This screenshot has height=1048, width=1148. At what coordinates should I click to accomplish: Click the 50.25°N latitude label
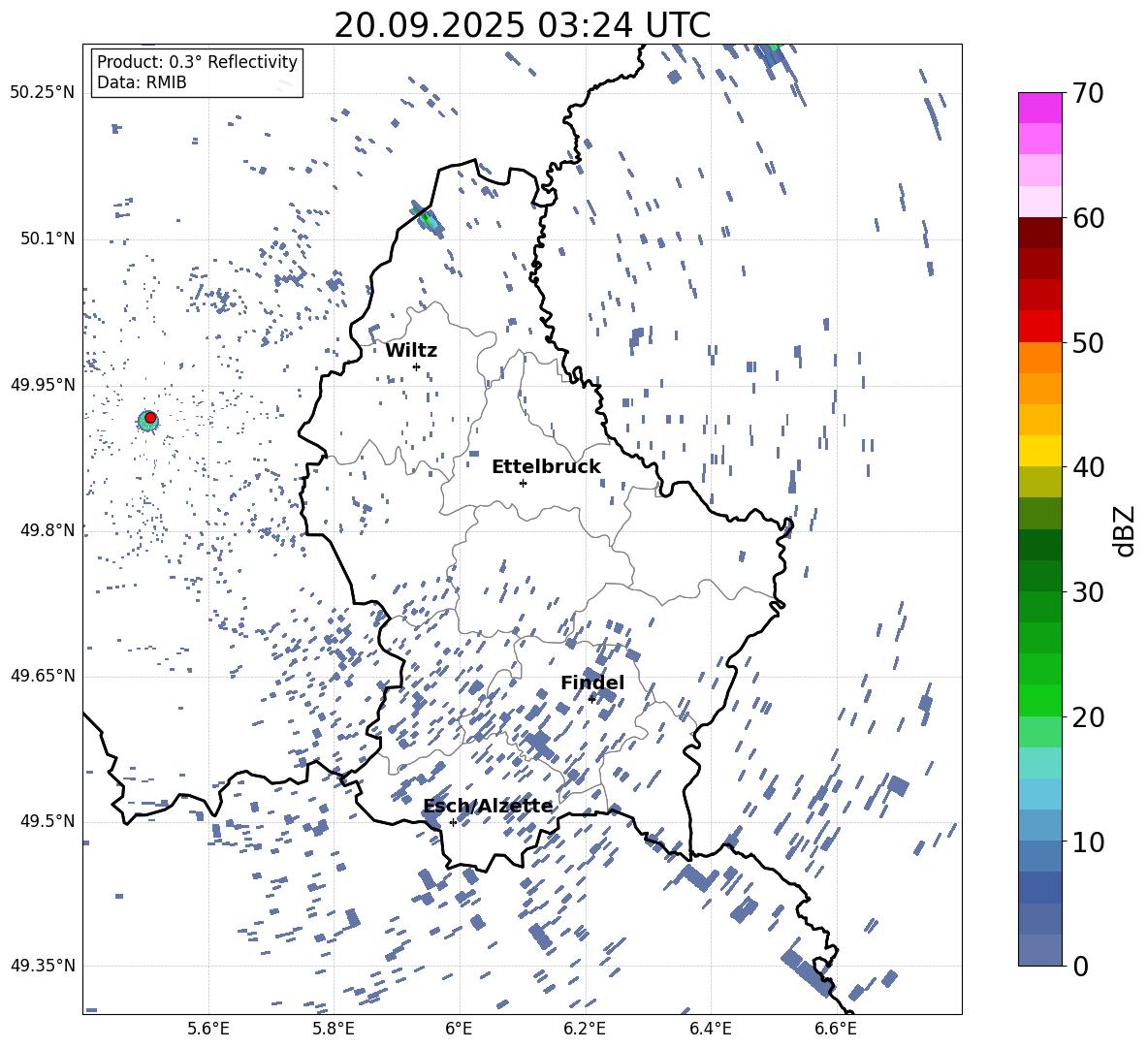pos(43,93)
